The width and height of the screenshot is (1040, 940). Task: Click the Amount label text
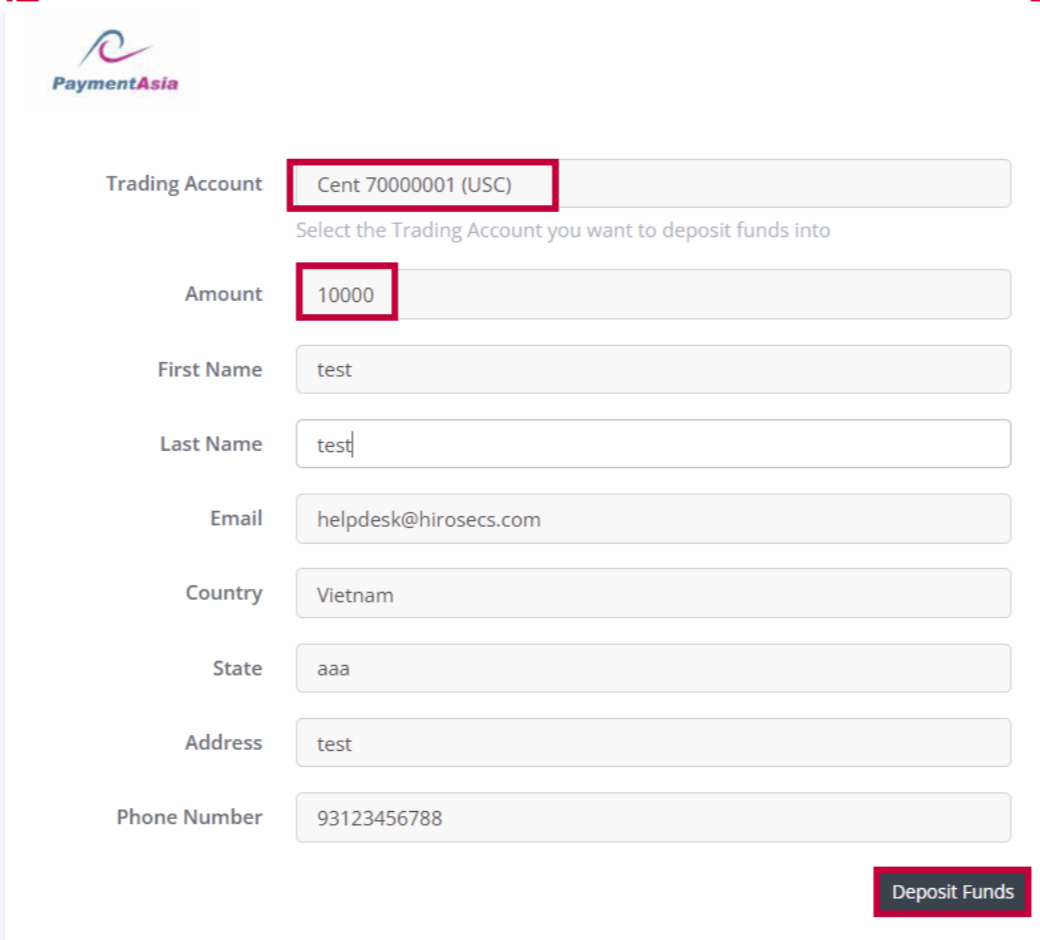pyautogui.click(x=223, y=294)
